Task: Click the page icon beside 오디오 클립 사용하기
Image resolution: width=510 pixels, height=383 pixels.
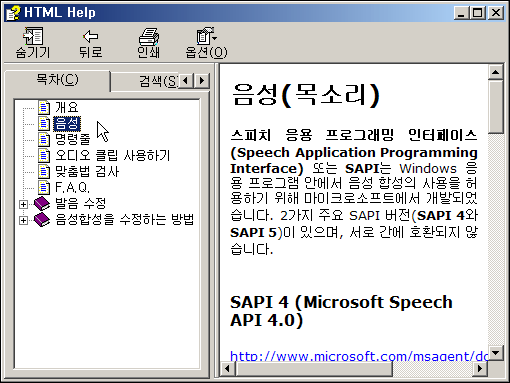Action: tap(44, 155)
